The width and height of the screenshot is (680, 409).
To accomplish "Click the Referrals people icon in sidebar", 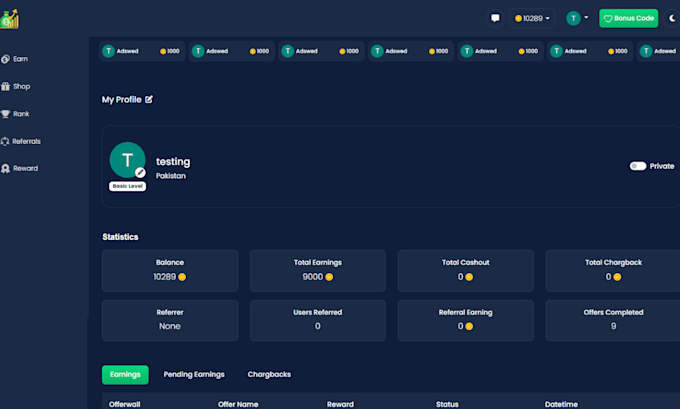I will tap(5, 141).
